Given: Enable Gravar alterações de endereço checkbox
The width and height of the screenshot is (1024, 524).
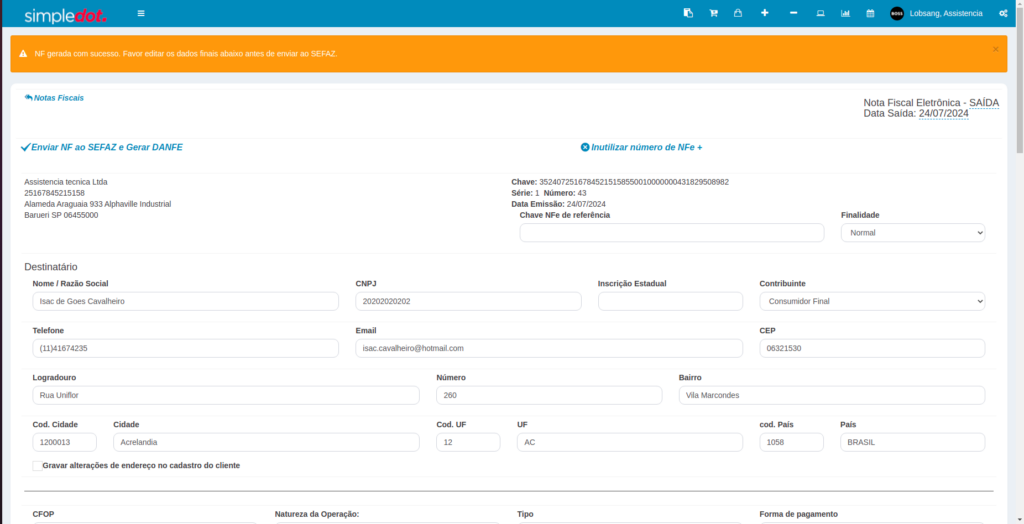Looking at the screenshot, I should coord(37,466).
